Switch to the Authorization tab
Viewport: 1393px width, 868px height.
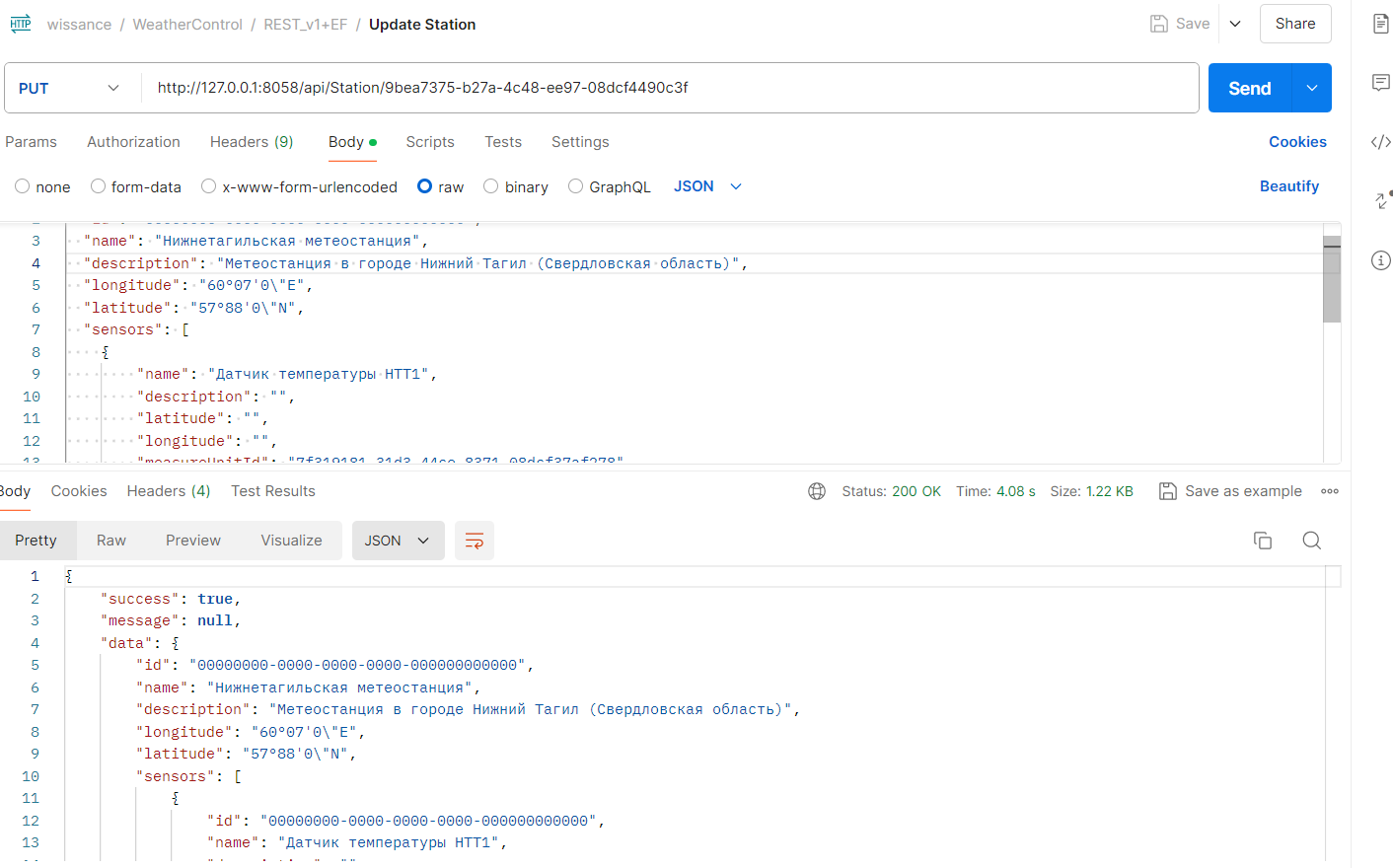[133, 142]
